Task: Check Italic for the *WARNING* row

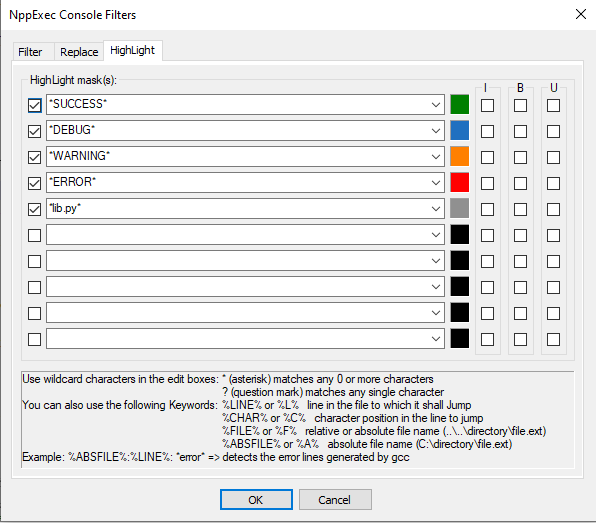Action: [x=487, y=157]
